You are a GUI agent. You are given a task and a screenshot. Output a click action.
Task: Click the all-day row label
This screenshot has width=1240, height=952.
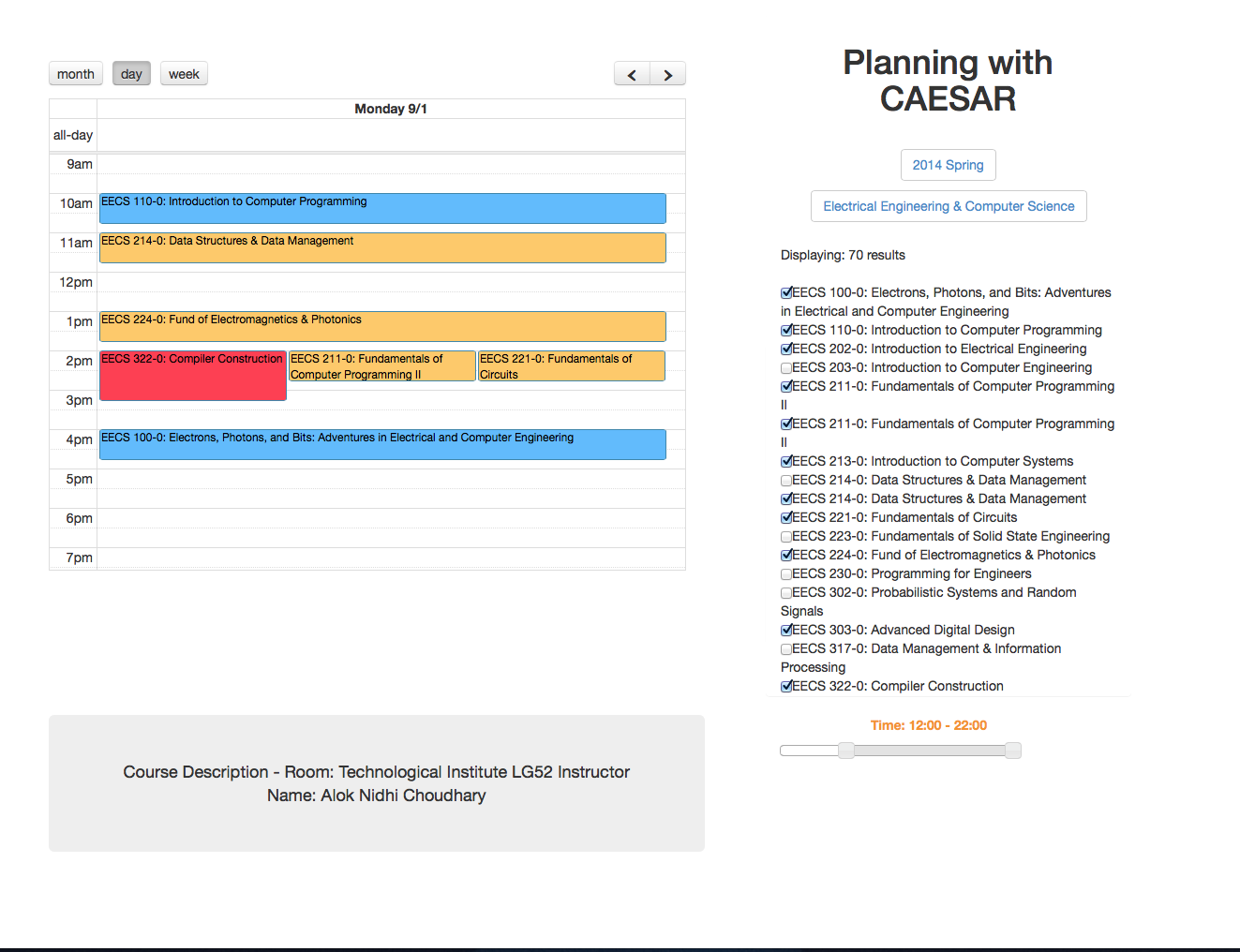tap(73, 135)
